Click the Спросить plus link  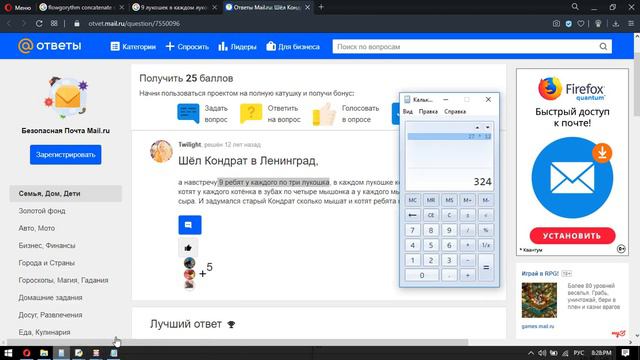(187, 47)
